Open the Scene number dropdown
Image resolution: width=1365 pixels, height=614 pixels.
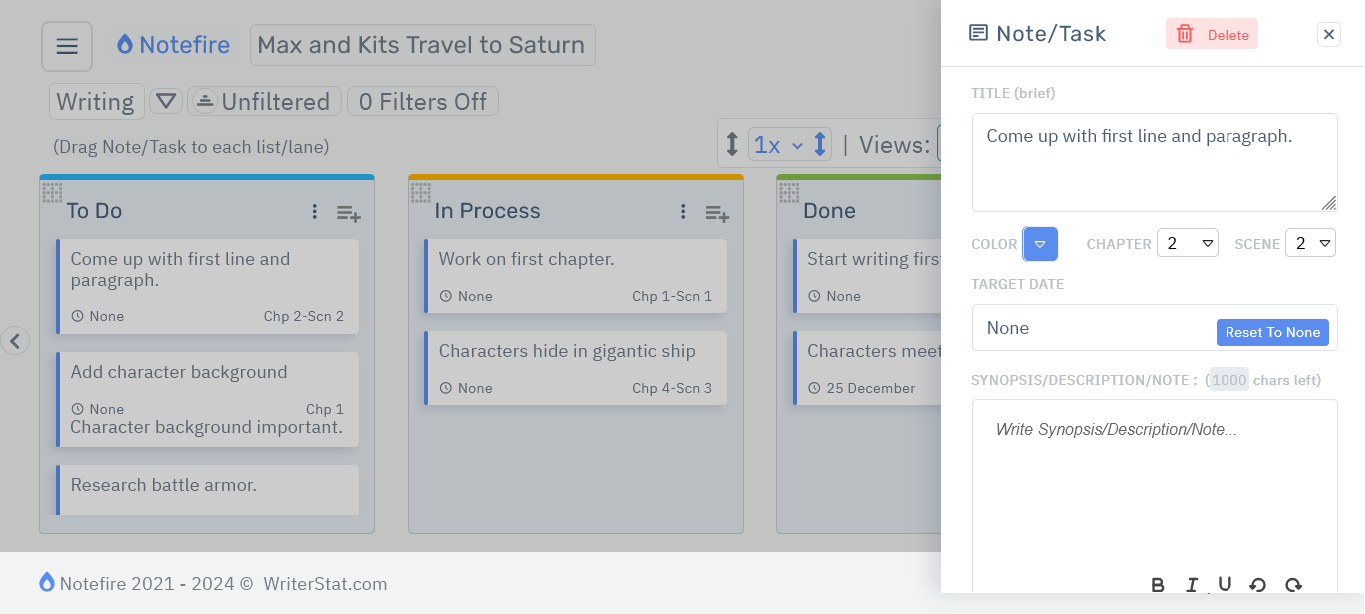point(1310,242)
